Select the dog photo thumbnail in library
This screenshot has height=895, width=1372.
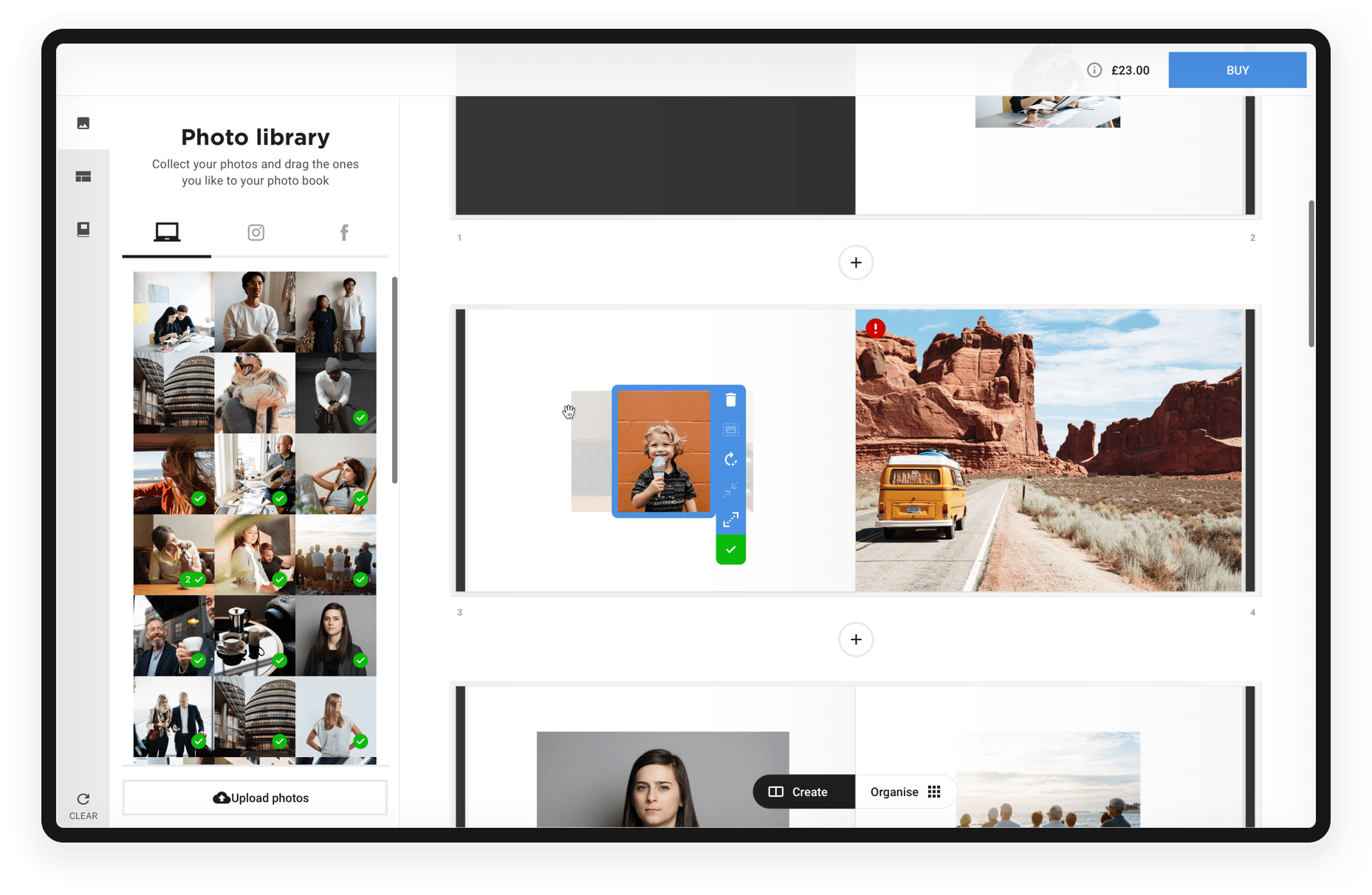pos(255,393)
